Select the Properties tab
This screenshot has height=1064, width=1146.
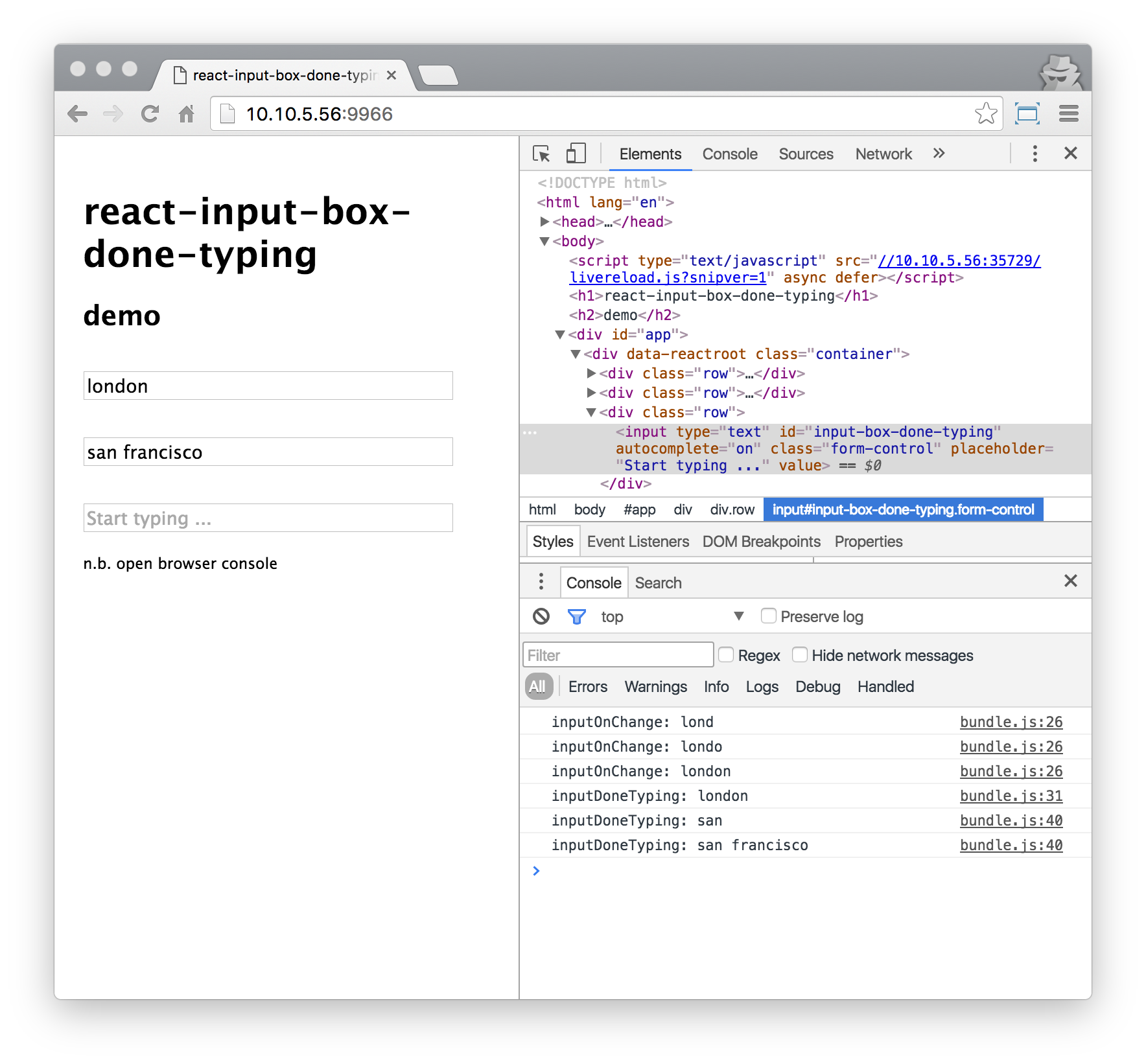869,542
